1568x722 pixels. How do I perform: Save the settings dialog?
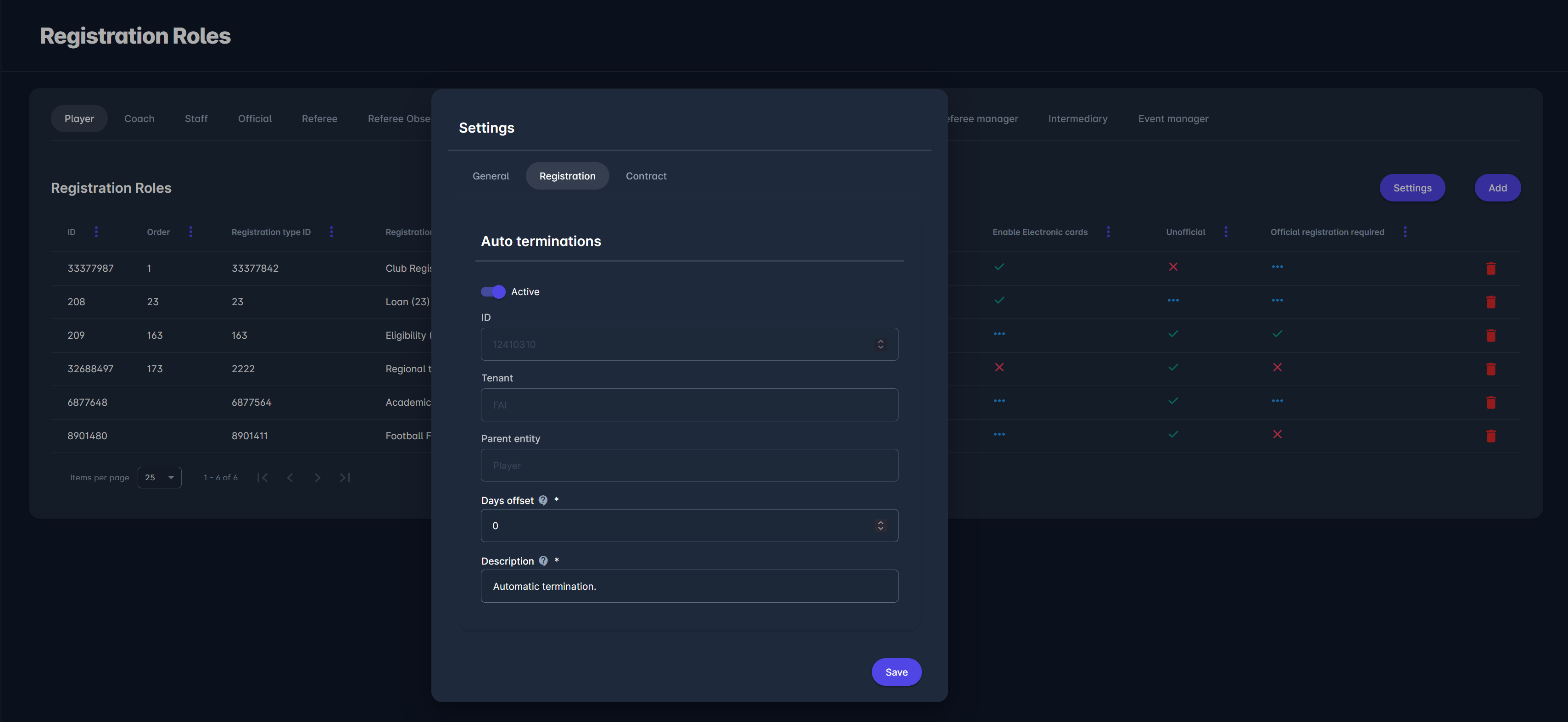pos(896,672)
